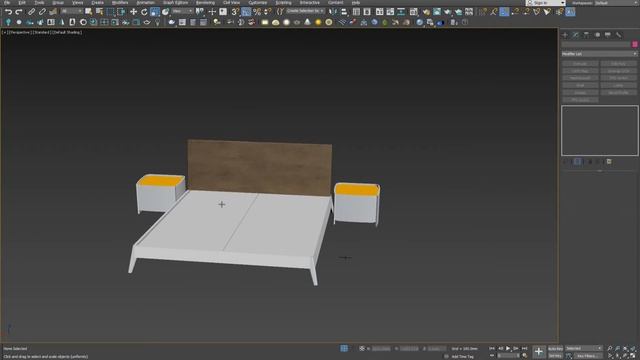This screenshot has width=640, height=360.
Task: Click the X coordinate input field
Action: (x=381, y=349)
